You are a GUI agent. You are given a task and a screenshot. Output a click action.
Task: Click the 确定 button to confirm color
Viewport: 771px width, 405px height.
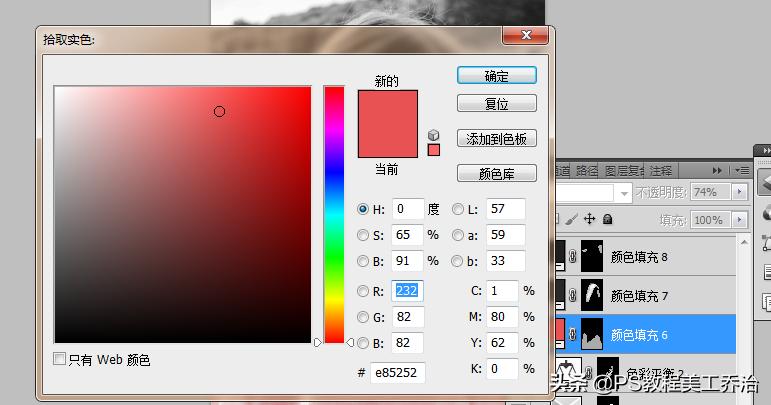(497, 76)
